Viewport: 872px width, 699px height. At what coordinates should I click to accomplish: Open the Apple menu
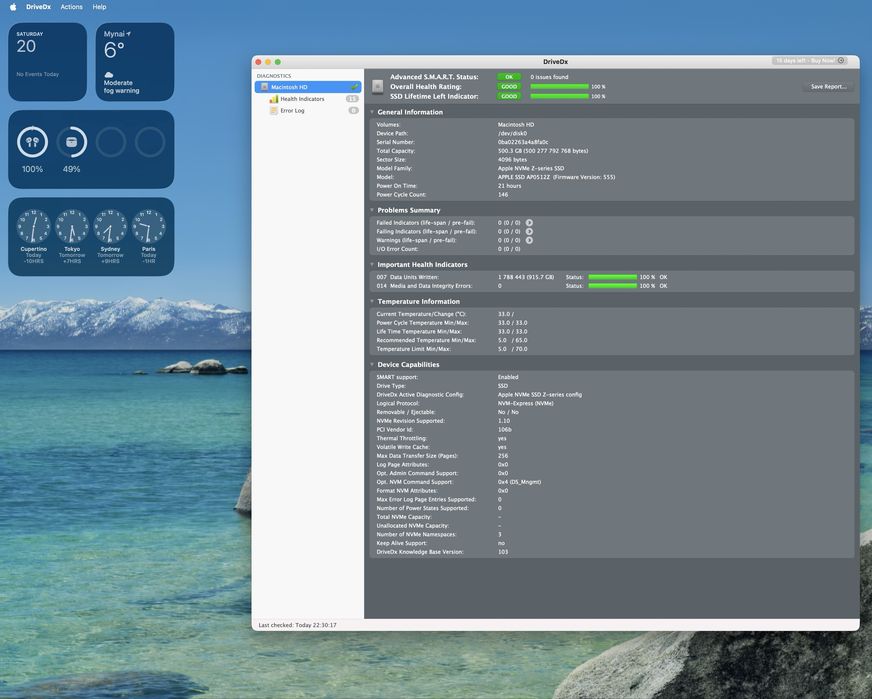click(x=13, y=7)
